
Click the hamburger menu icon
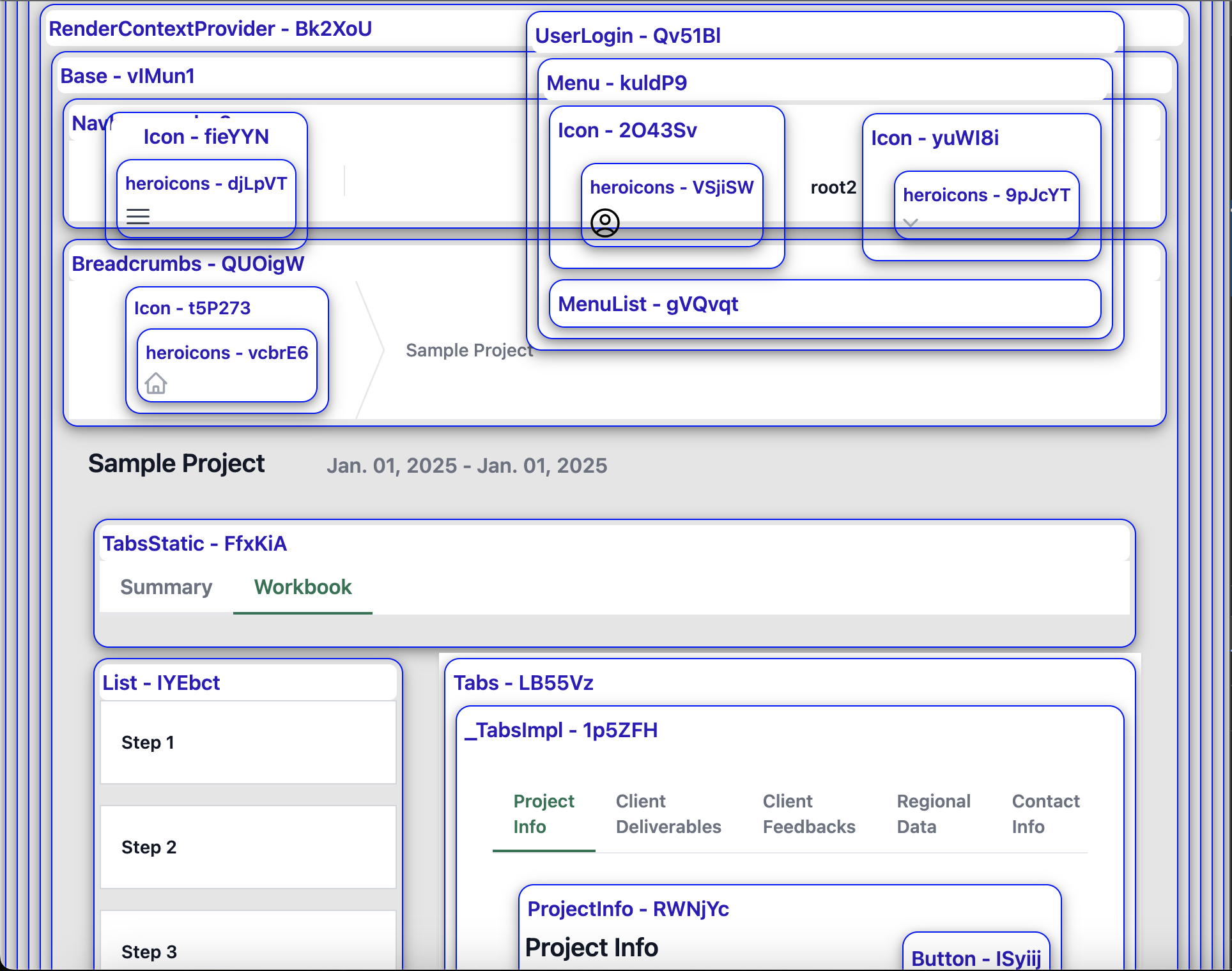(138, 217)
